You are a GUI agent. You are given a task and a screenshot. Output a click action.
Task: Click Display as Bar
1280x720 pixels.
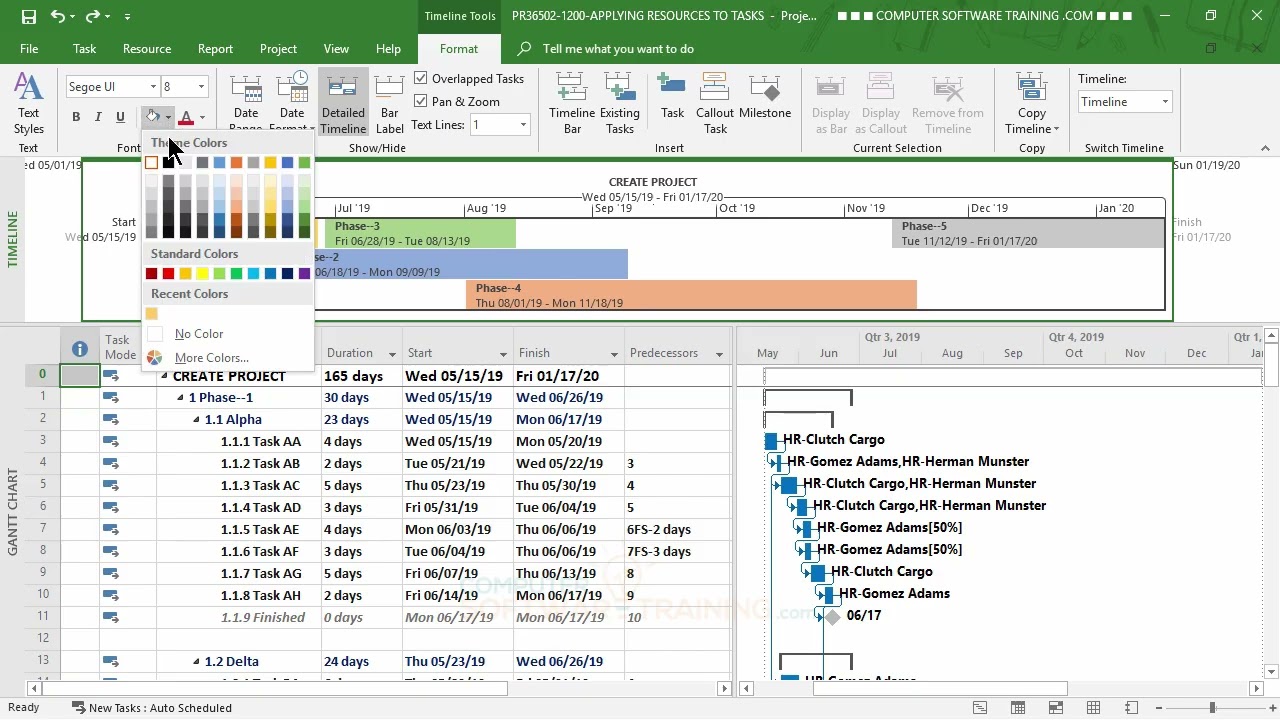[x=831, y=104]
